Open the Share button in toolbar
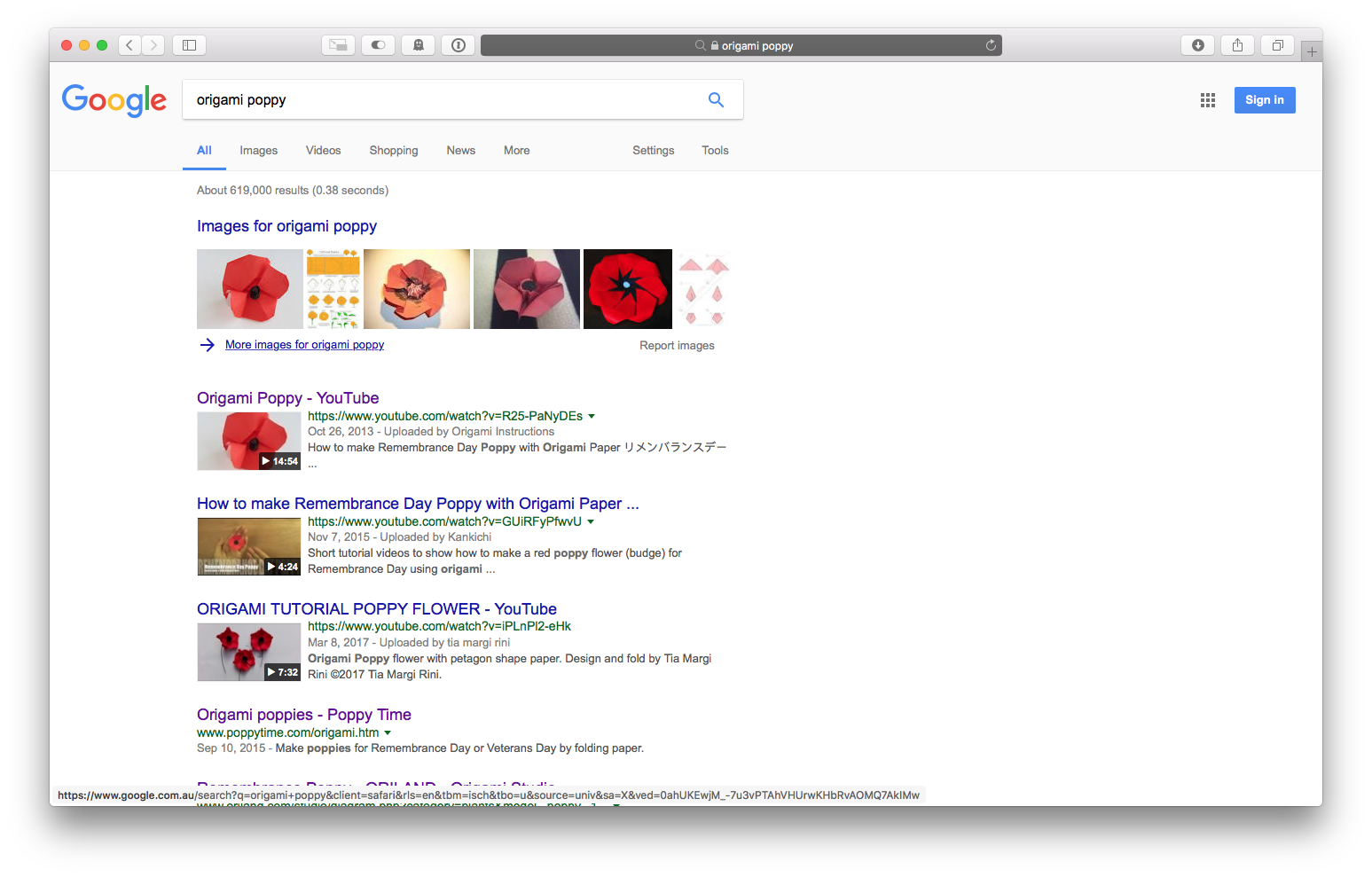Viewport: 1372px width, 877px height. tap(1237, 45)
